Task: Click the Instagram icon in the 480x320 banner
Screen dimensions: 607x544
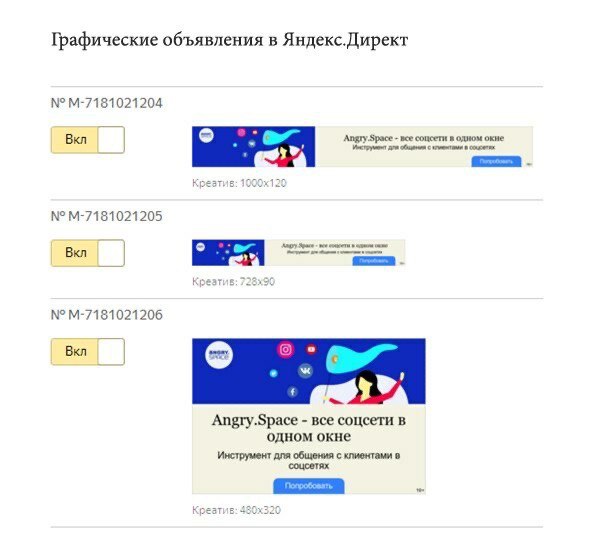Action: [x=286, y=350]
